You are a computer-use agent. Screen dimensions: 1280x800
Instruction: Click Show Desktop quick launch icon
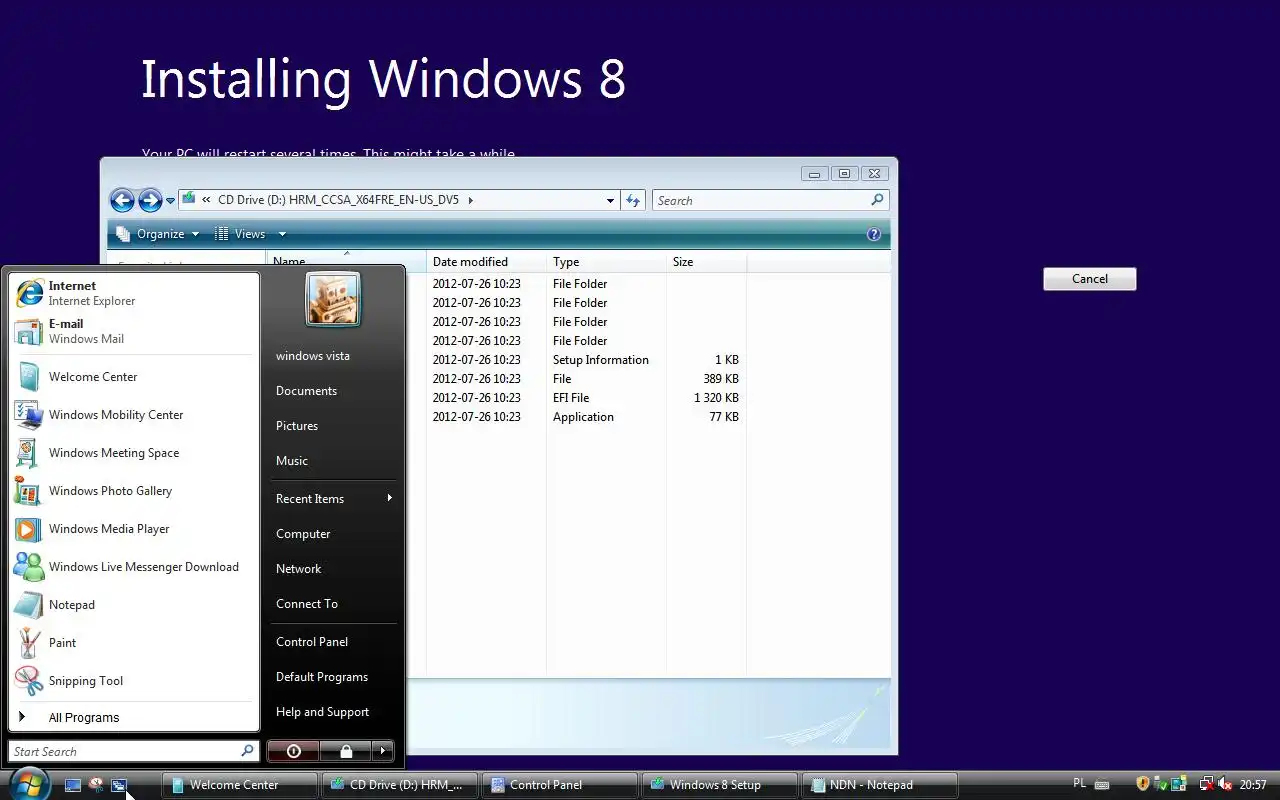73,785
